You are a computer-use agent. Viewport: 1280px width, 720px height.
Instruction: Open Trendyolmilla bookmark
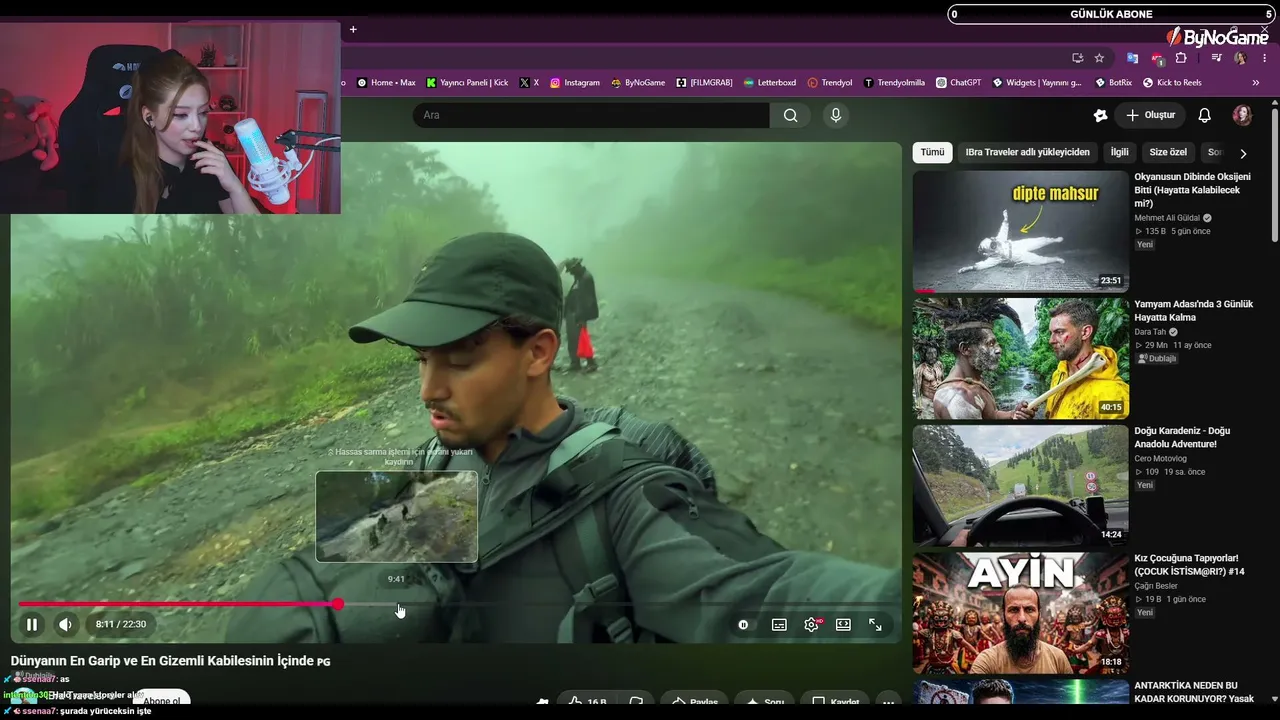pyautogui.click(x=894, y=83)
